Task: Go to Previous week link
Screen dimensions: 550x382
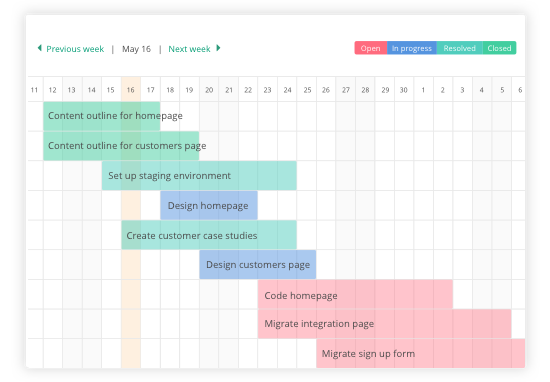Action: 75,49
